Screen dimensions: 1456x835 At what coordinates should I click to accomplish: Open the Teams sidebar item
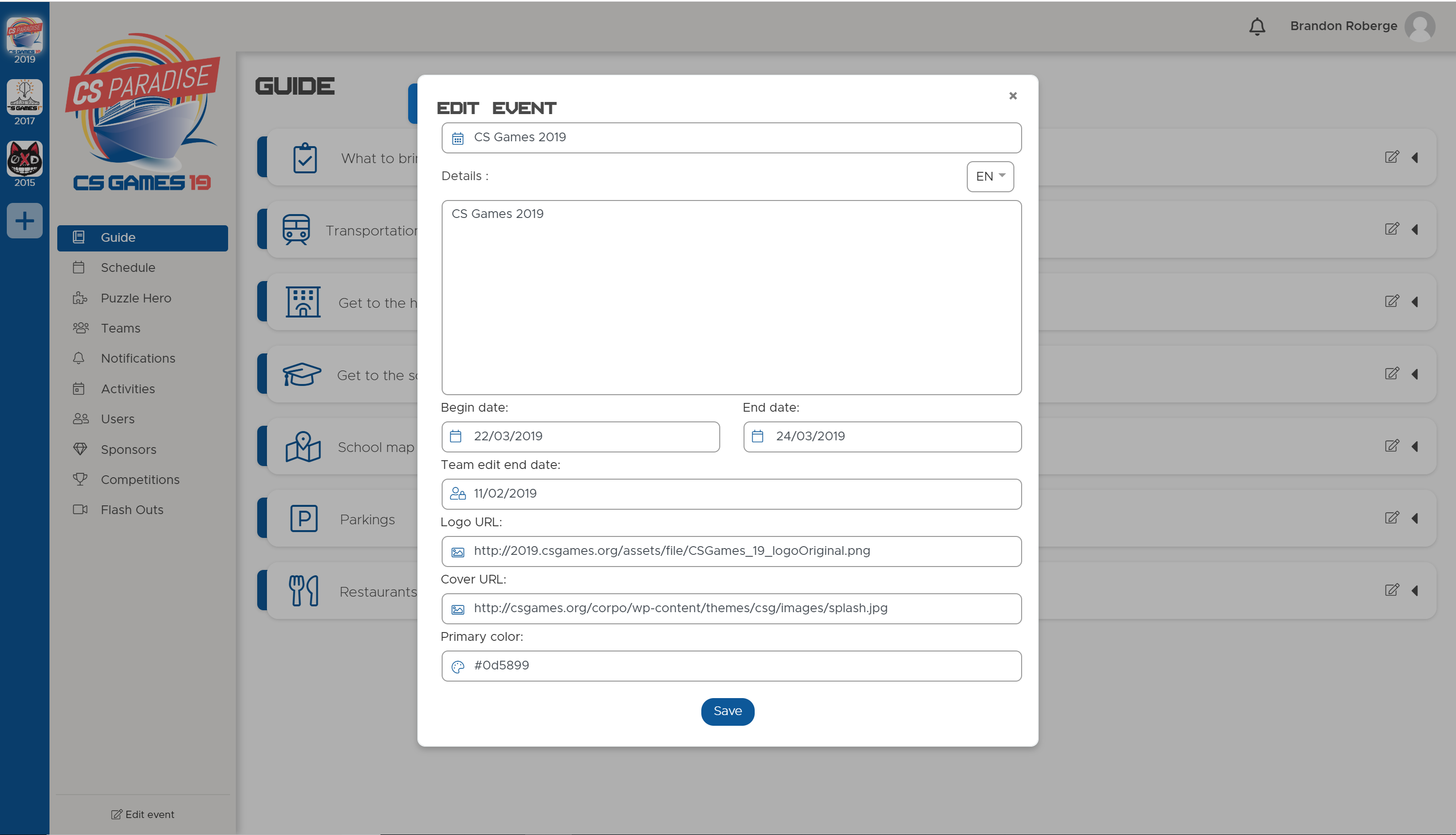(x=143, y=328)
